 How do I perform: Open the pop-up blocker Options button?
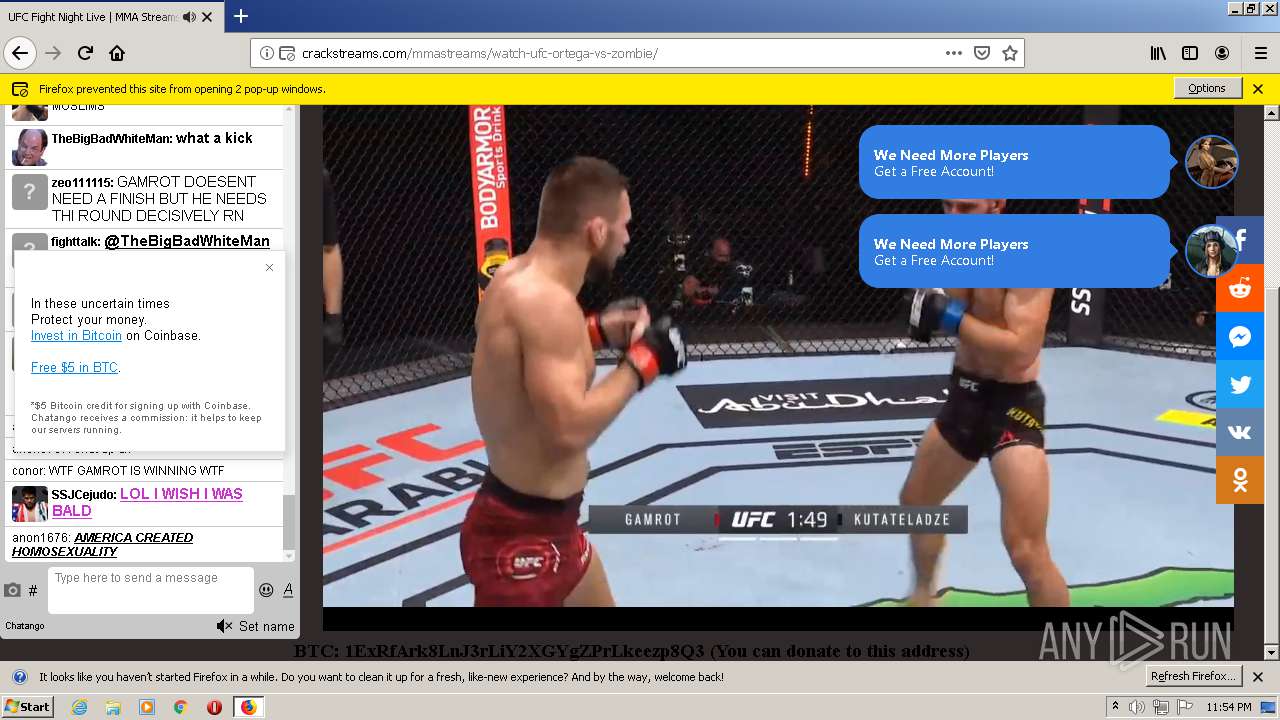click(1207, 88)
